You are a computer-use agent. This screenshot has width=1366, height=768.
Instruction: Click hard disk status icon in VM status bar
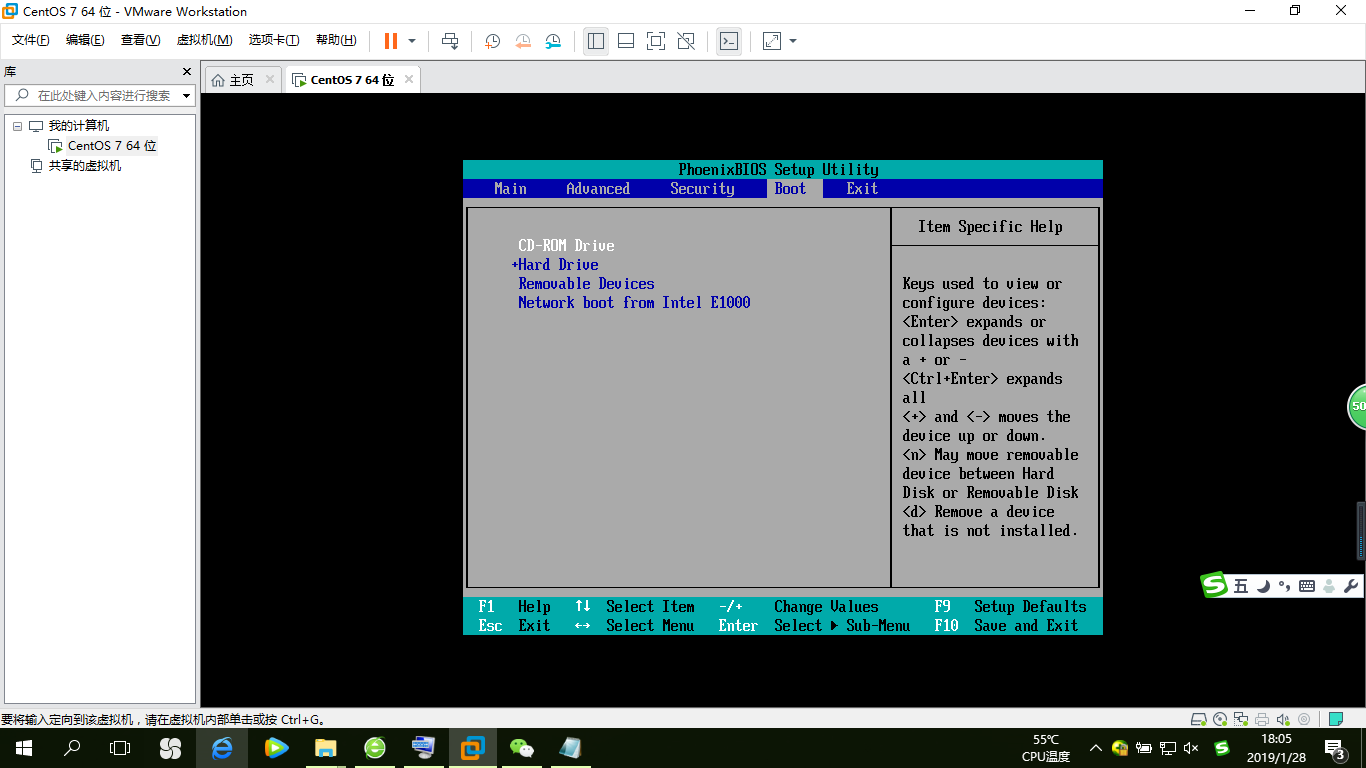pos(1198,719)
